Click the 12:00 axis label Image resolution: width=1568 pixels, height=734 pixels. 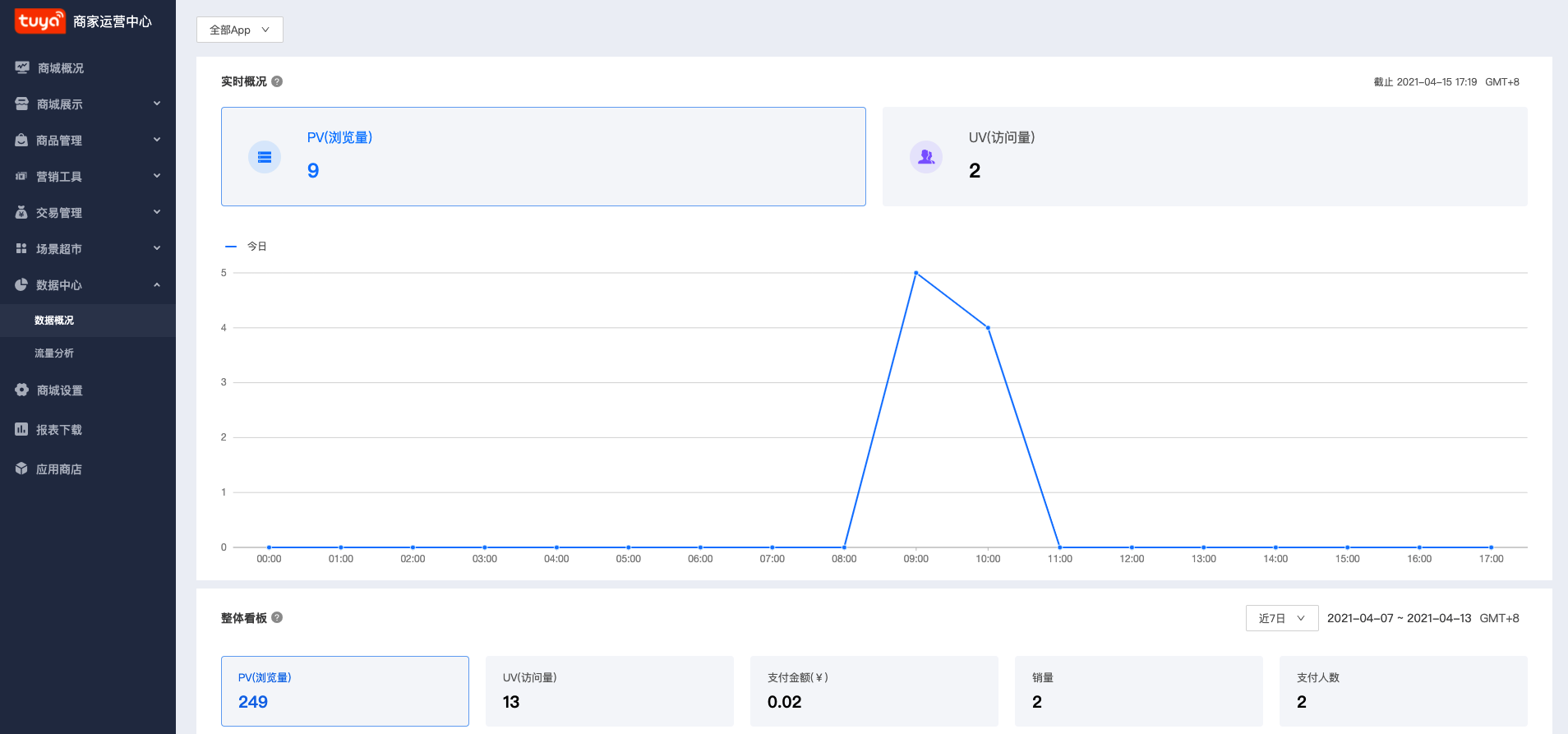pos(1132,559)
